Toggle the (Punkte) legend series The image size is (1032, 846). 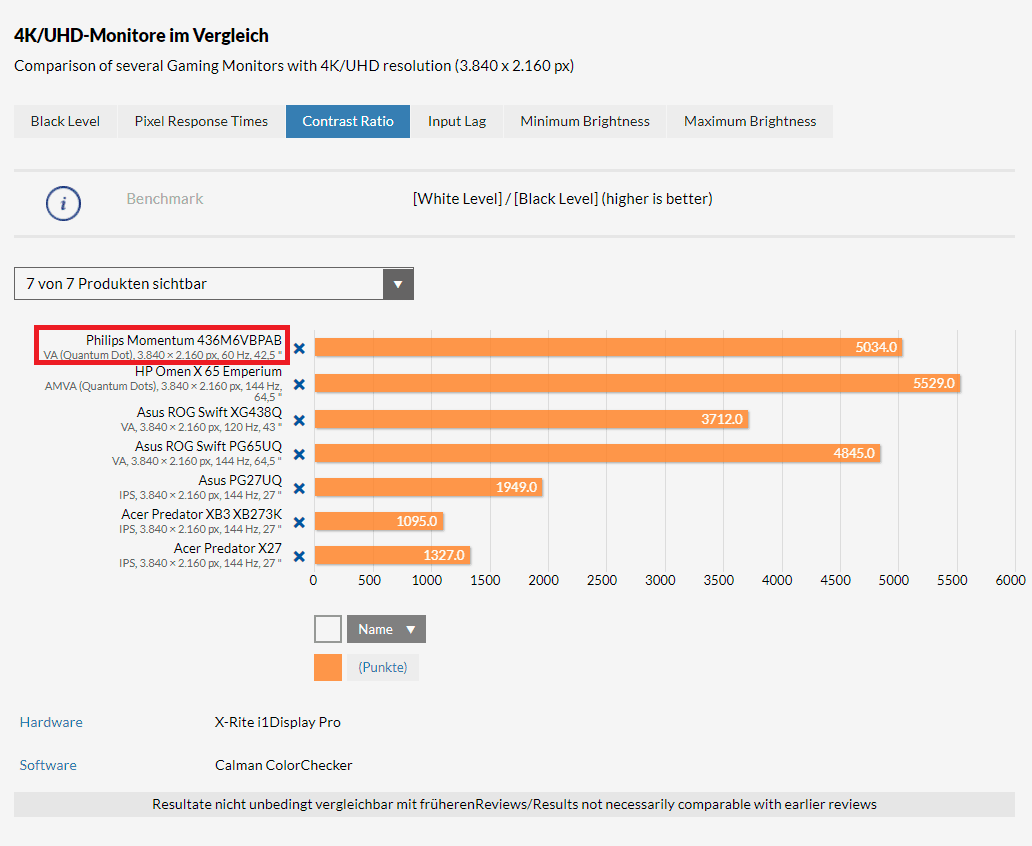(x=383, y=667)
